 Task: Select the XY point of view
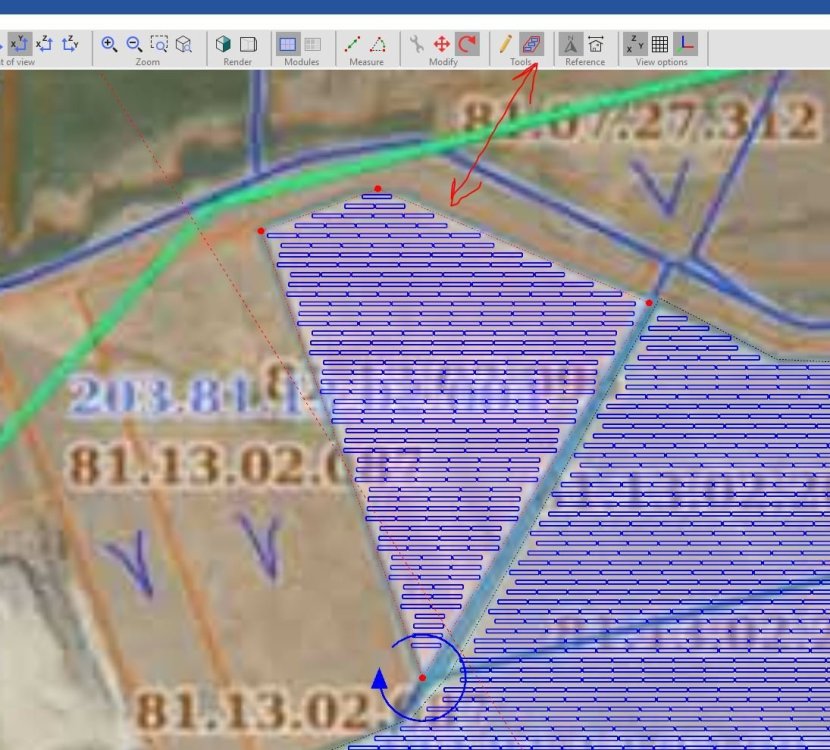(x=19, y=43)
